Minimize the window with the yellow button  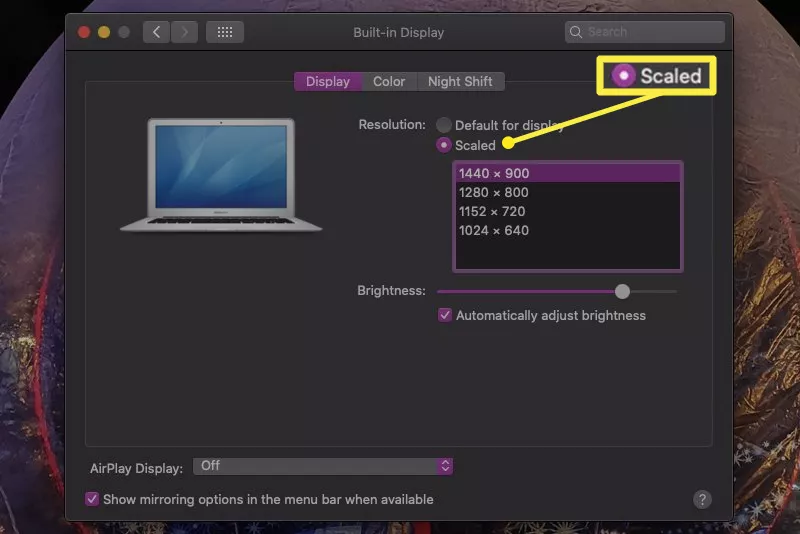(104, 33)
